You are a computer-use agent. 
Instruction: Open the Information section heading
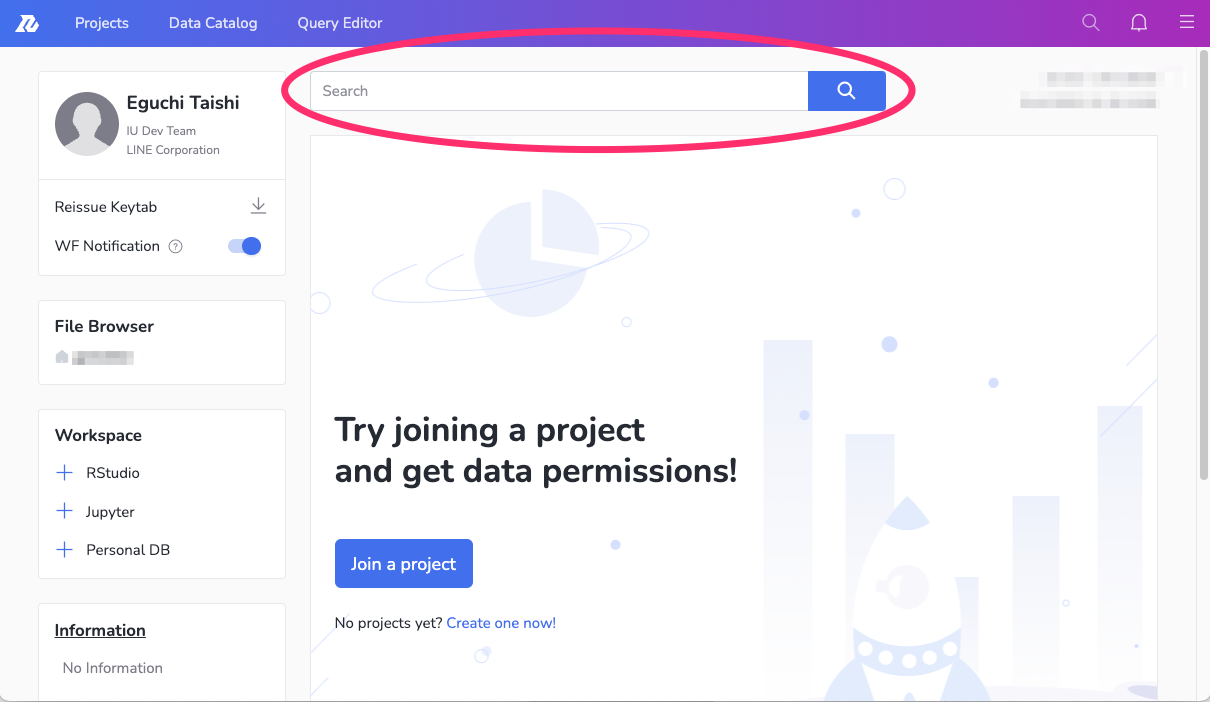tap(100, 630)
